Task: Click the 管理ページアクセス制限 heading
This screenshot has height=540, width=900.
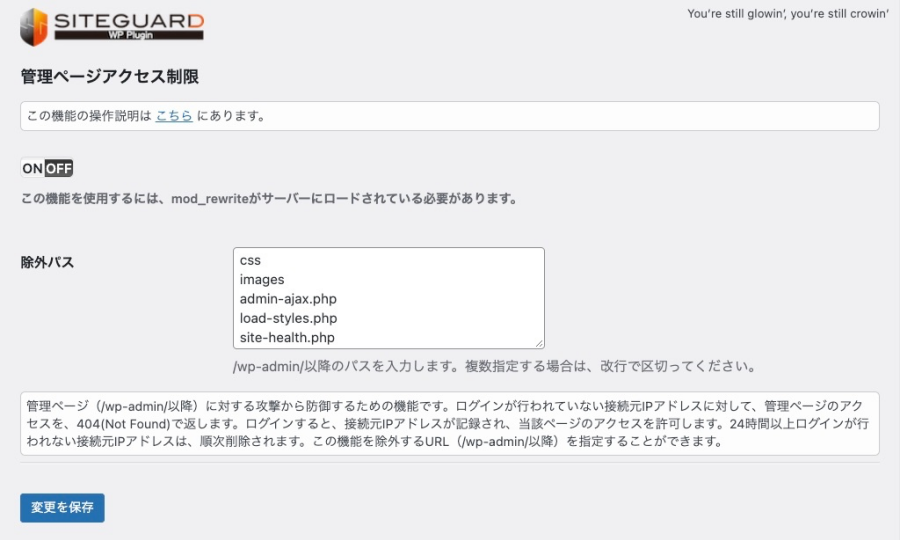Action: [x=110, y=76]
